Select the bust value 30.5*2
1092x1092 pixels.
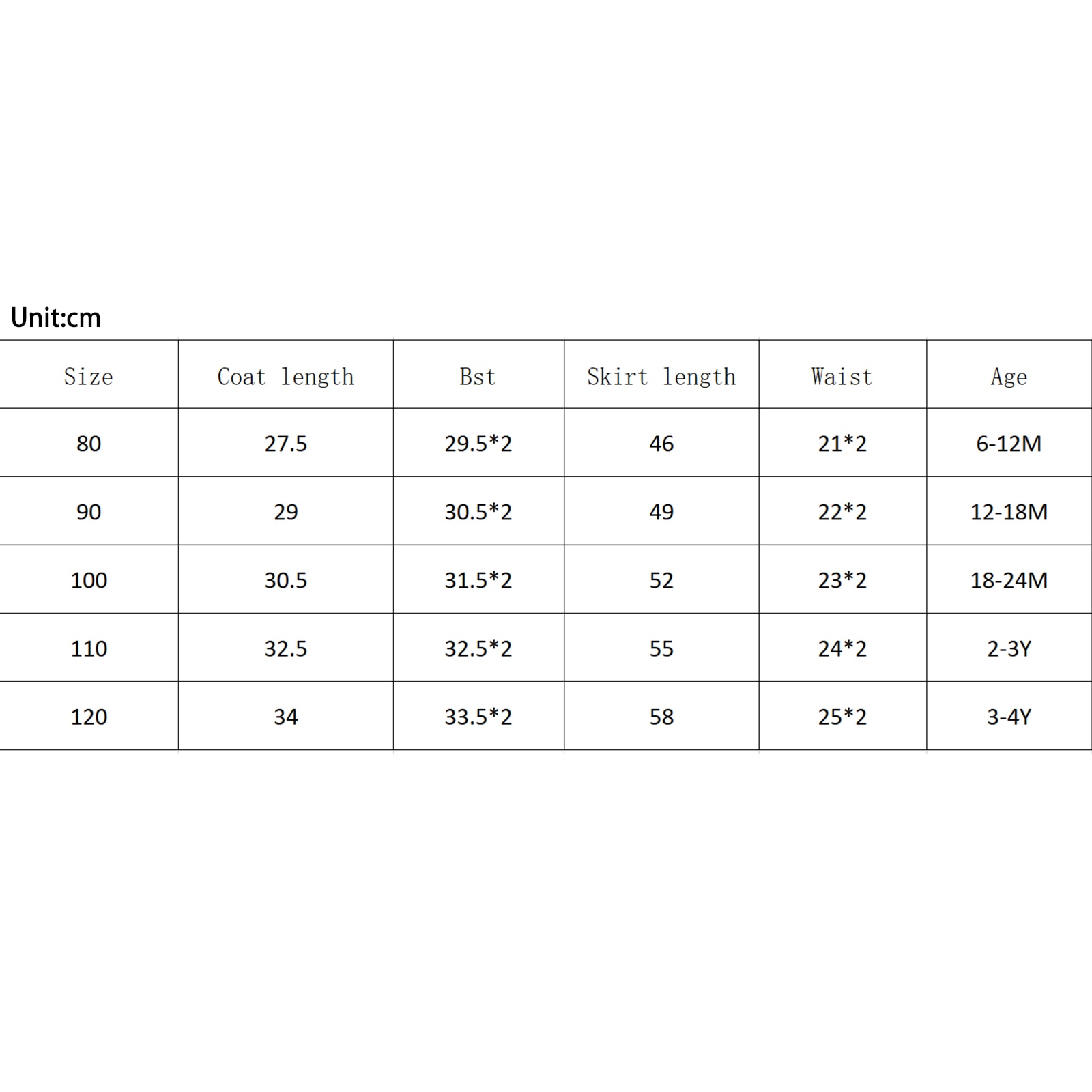(478, 512)
